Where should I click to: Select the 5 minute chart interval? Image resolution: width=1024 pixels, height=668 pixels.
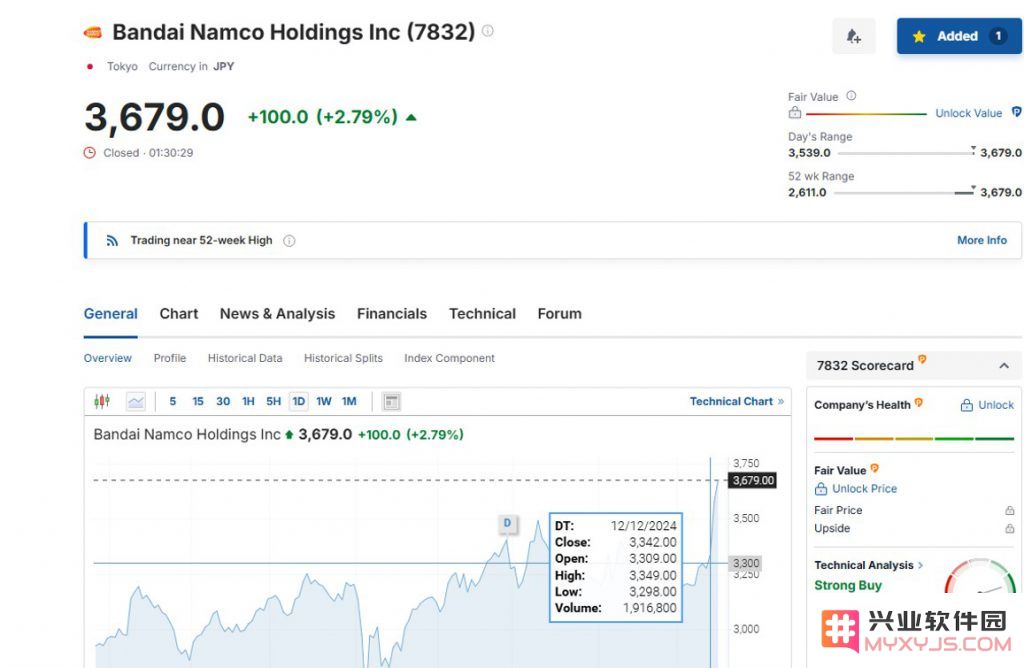[x=172, y=402]
